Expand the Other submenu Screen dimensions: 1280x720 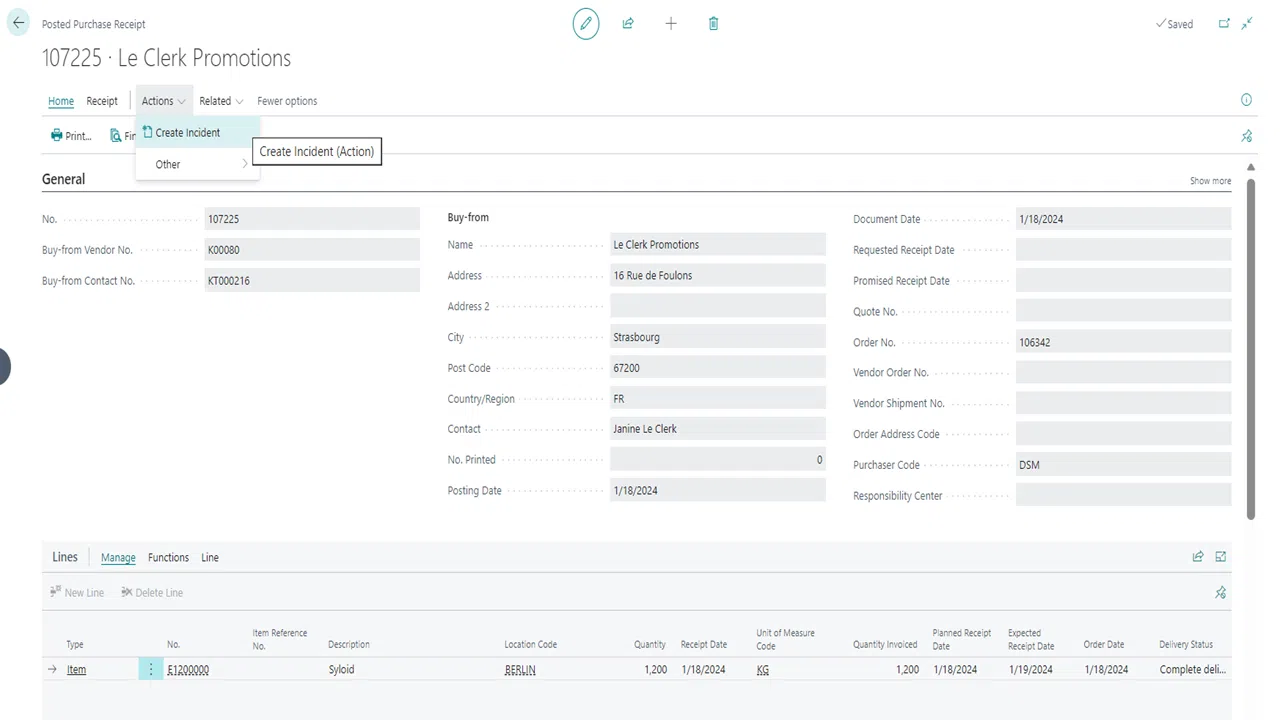click(x=197, y=164)
